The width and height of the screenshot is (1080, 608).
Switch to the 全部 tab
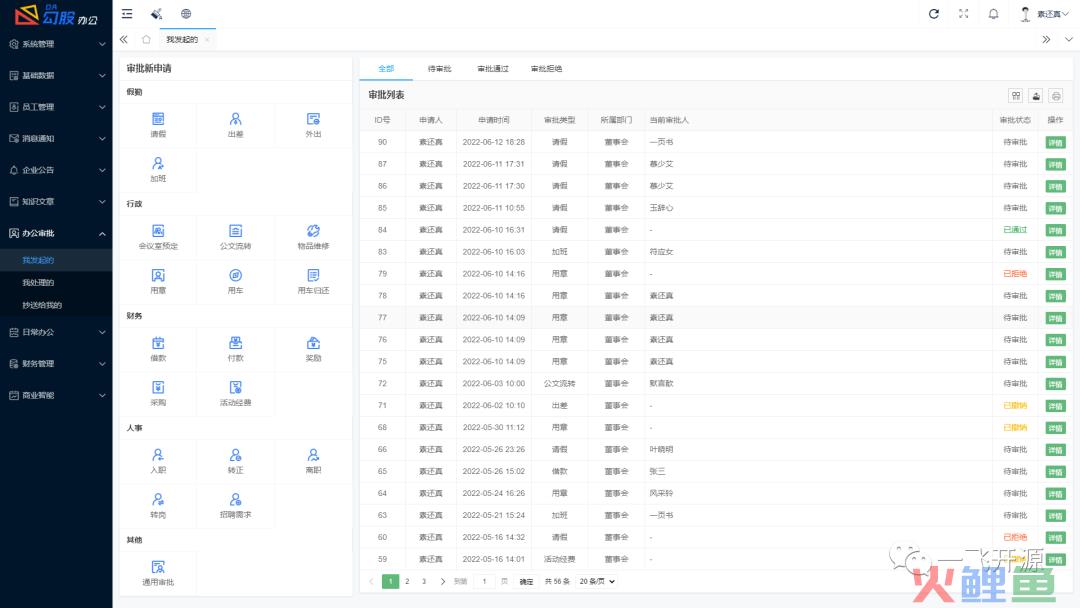tap(386, 69)
